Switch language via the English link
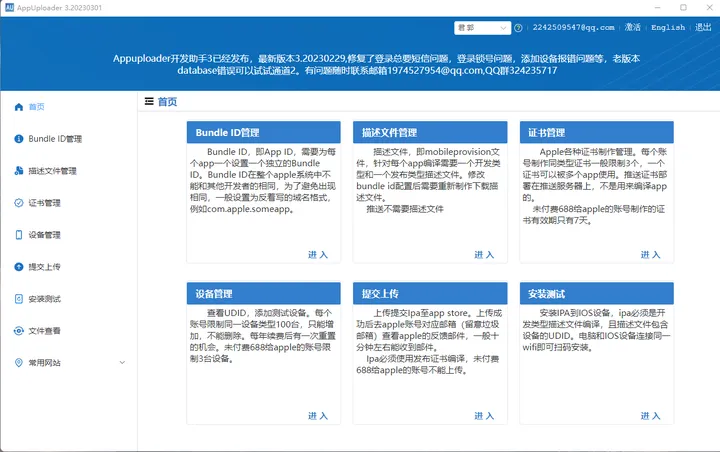The height and width of the screenshot is (452, 720). click(668, 28)
